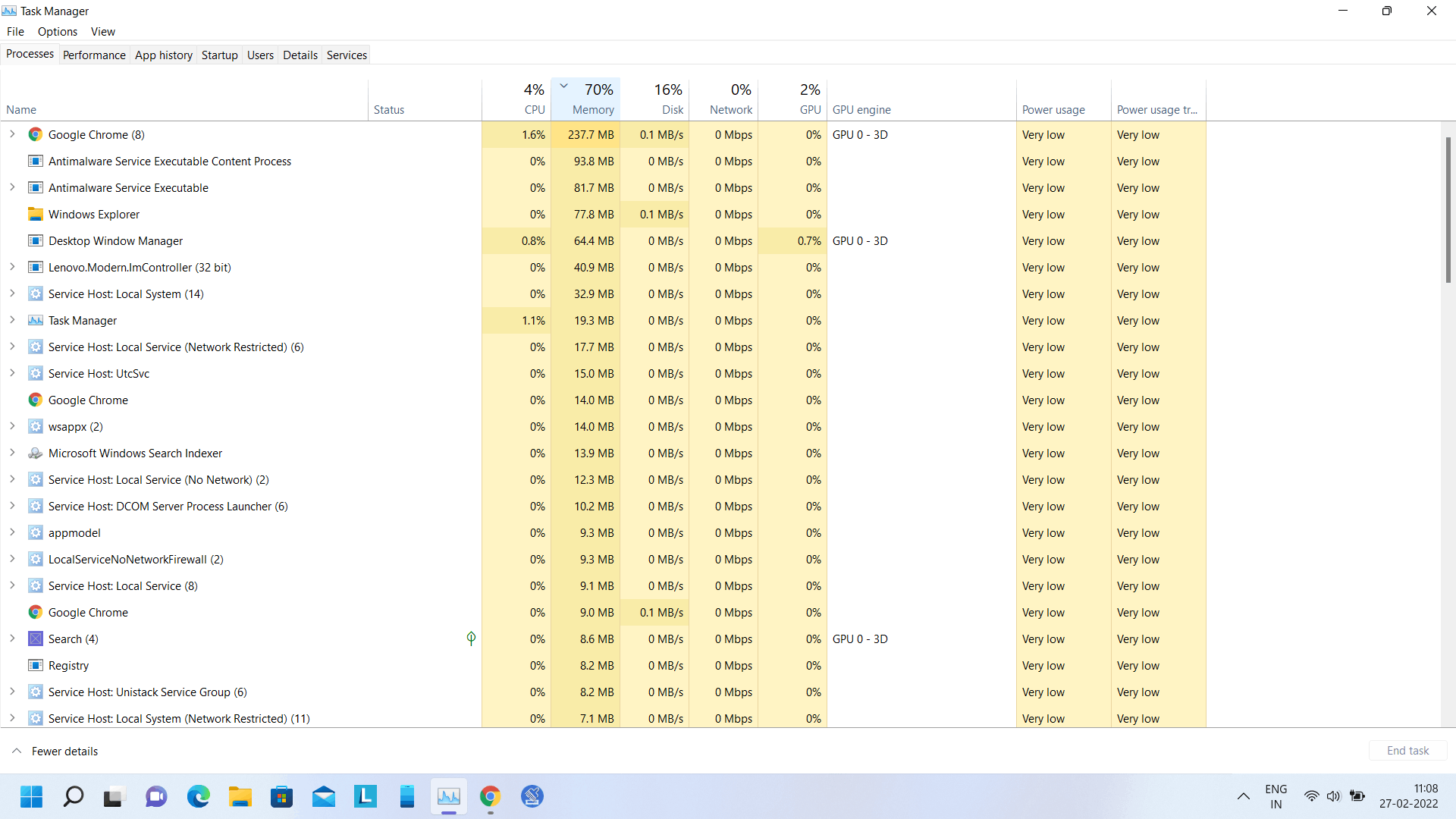Click ENG IN language indicator

tap(1276, 796)
